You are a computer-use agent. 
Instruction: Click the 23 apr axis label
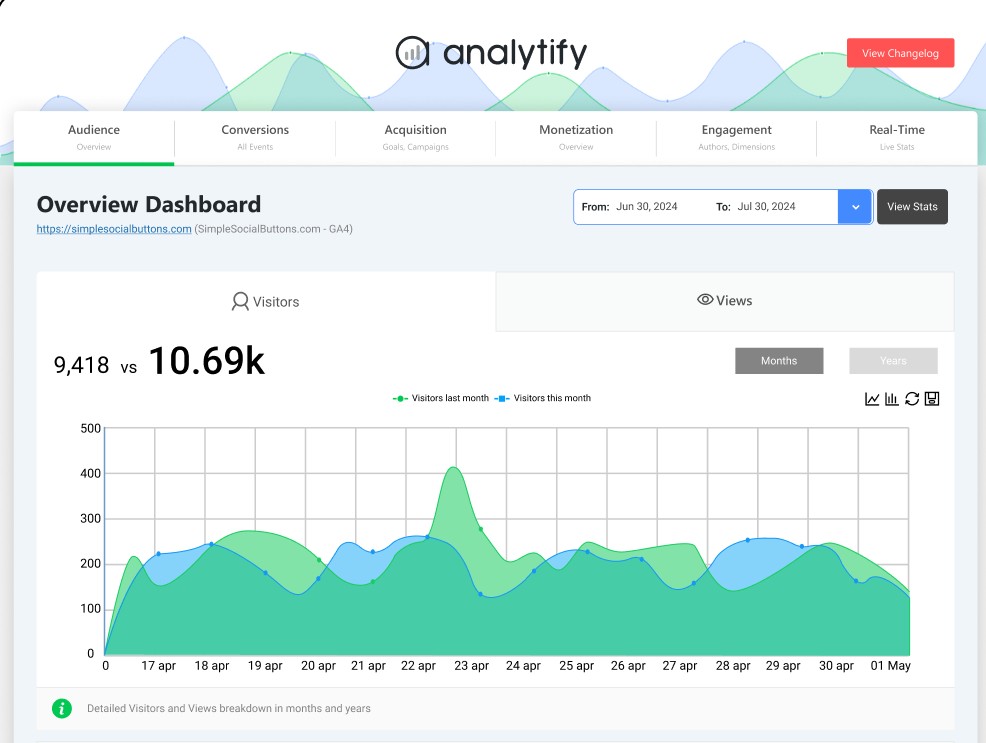pos(472,666)
